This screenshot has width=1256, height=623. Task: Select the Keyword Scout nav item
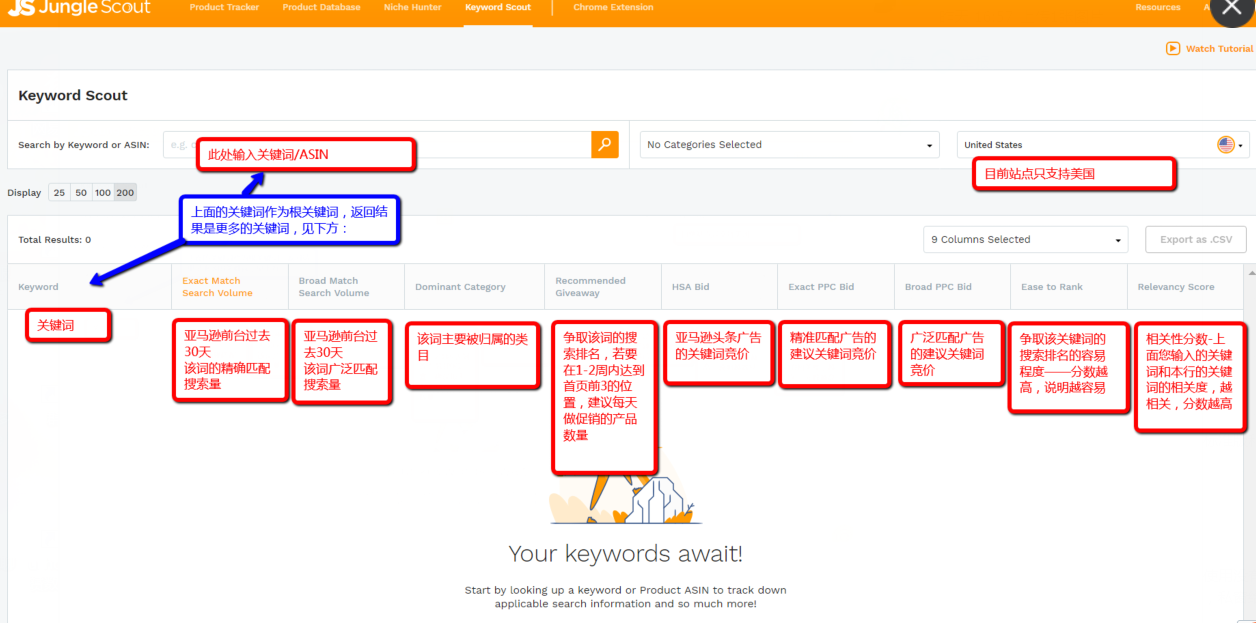coord(498,7)
